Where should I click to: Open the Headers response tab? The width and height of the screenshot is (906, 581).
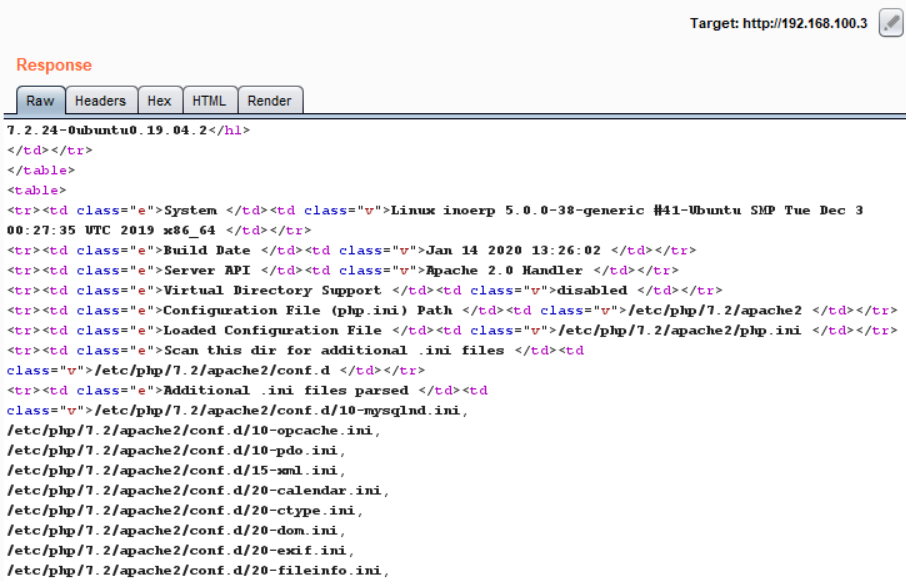pyautogui.click(x=101, y=100)
